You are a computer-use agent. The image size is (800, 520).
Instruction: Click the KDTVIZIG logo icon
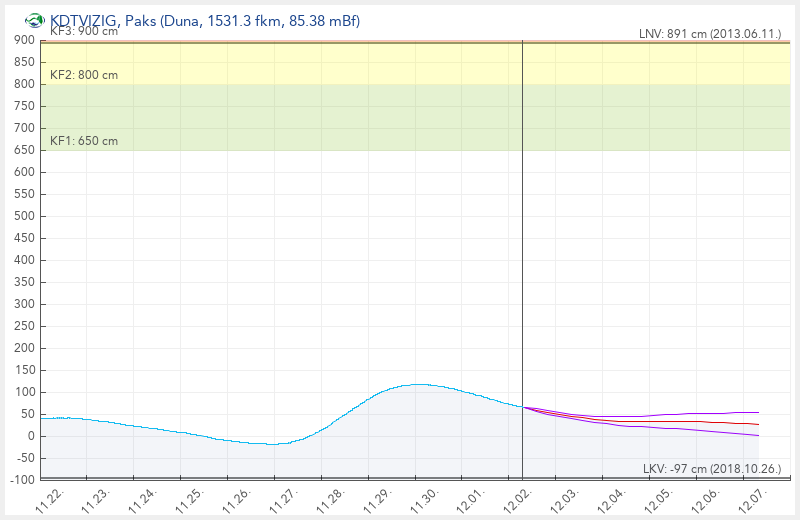tap(35, 20)
